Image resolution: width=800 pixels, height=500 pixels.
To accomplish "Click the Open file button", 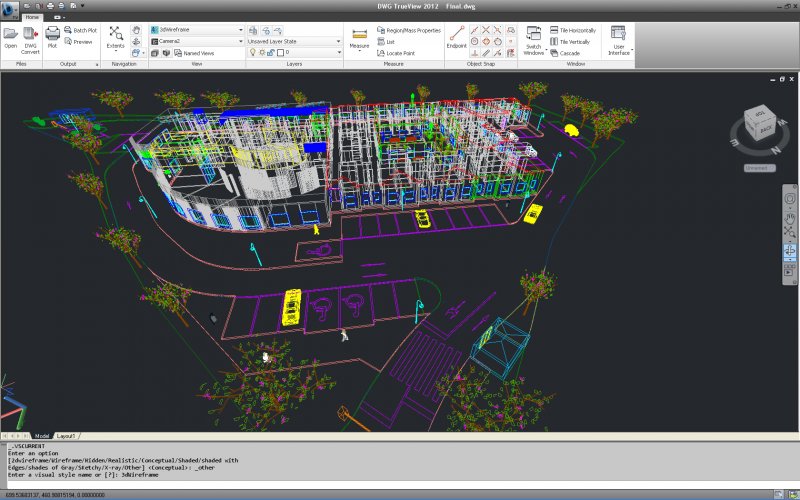I will click(x=10, y=39).
